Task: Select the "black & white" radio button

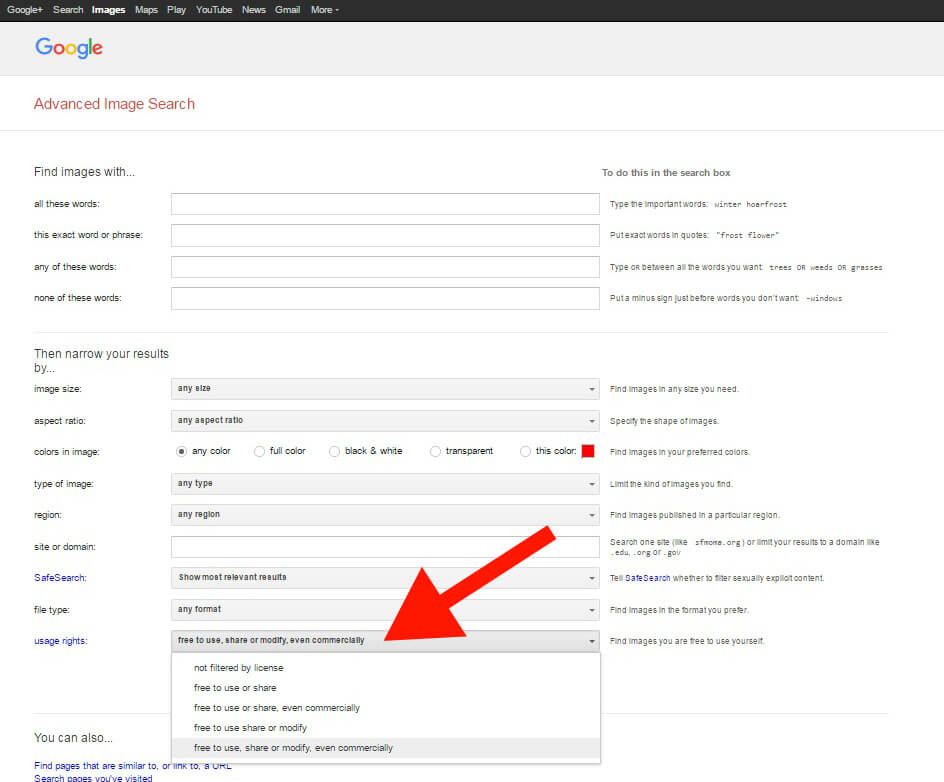Action: [335, 452]
